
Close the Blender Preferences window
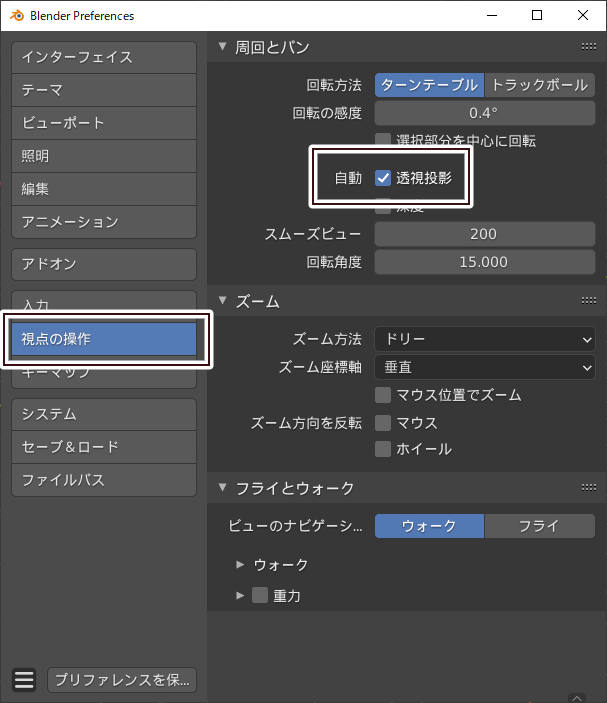pyautogui.click(x=583, y=16)
